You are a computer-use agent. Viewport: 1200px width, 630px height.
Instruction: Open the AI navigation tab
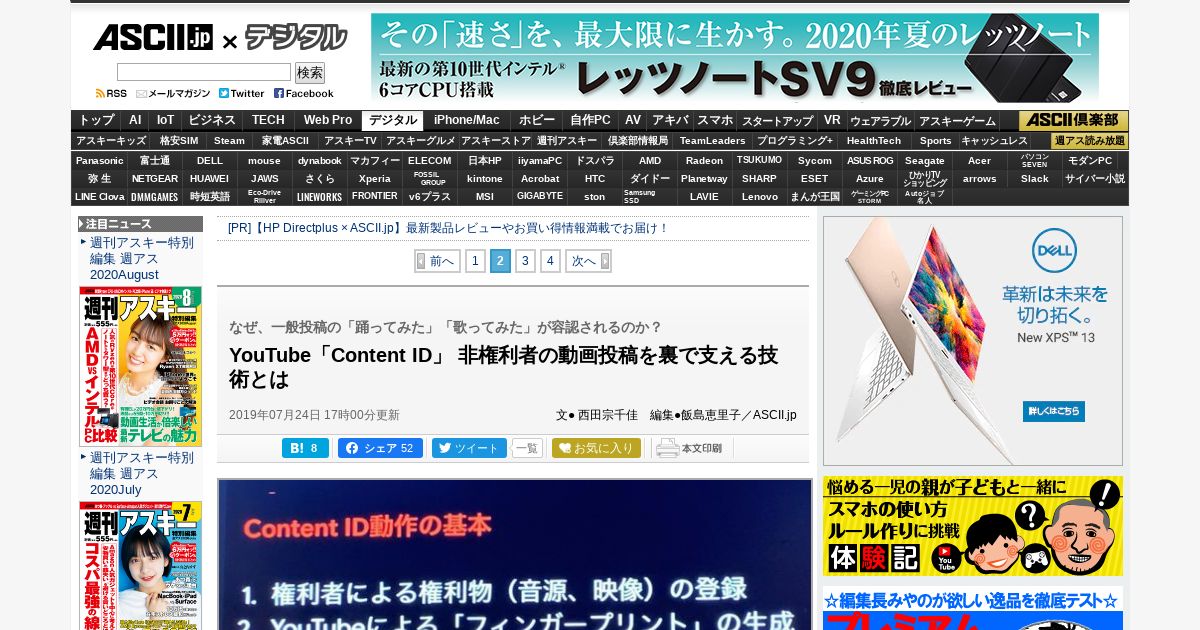(135, 120)
